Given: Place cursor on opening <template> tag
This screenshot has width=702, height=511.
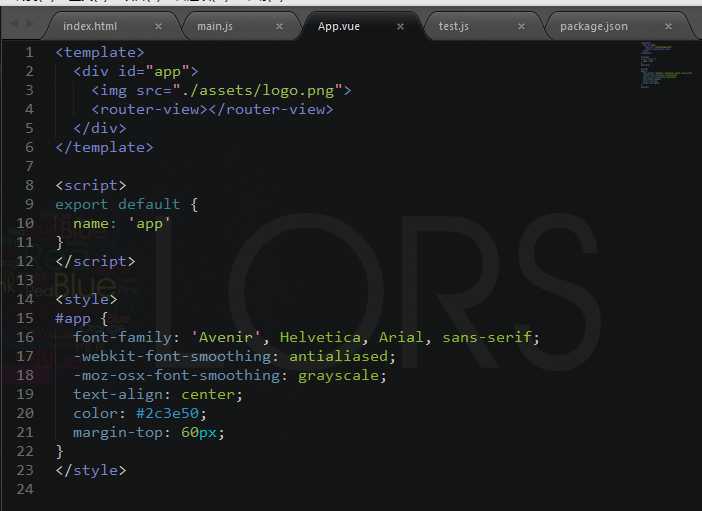Looking at the screenshot, I should click(x=100, y=52).
